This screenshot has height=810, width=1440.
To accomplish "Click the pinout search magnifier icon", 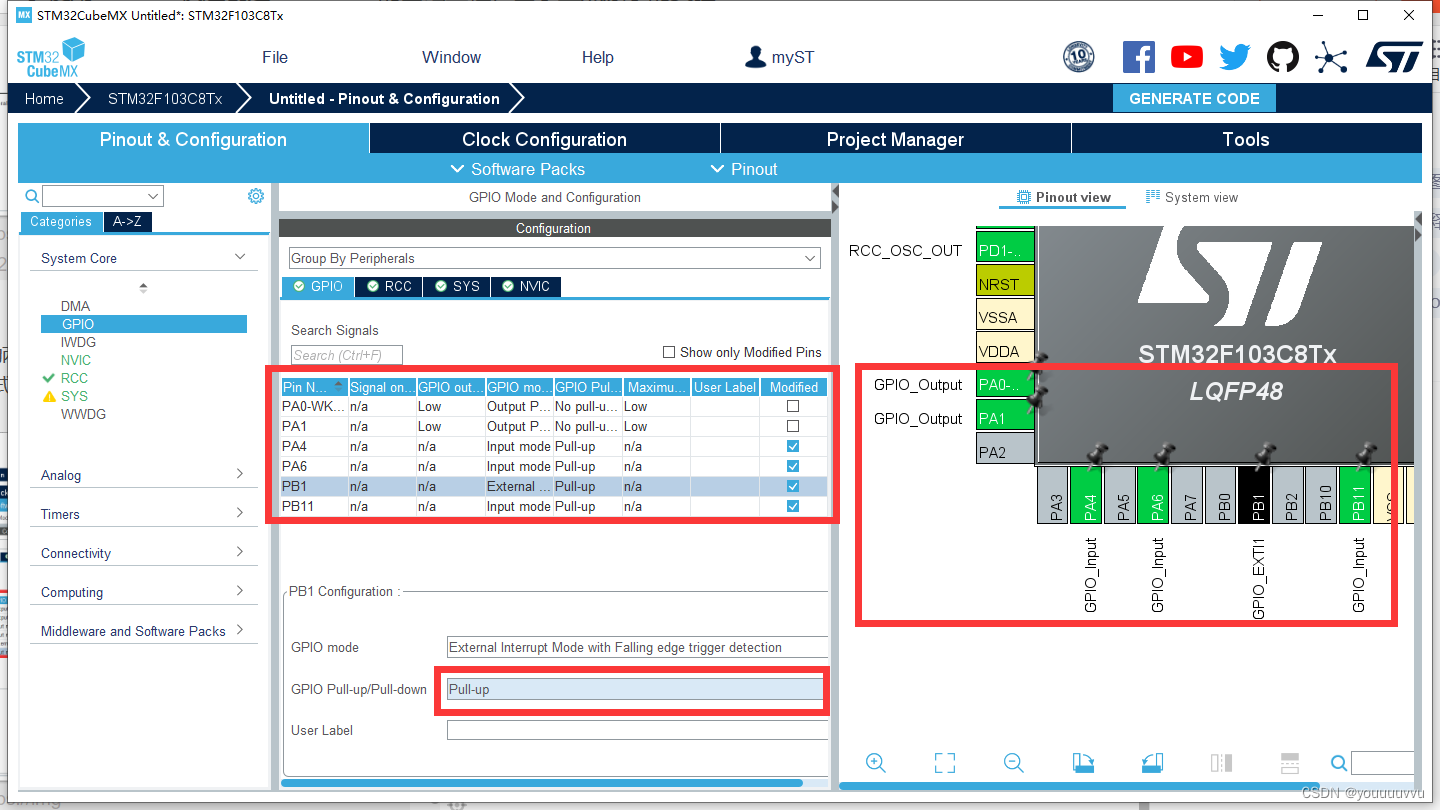I will tap(1339, 763).
